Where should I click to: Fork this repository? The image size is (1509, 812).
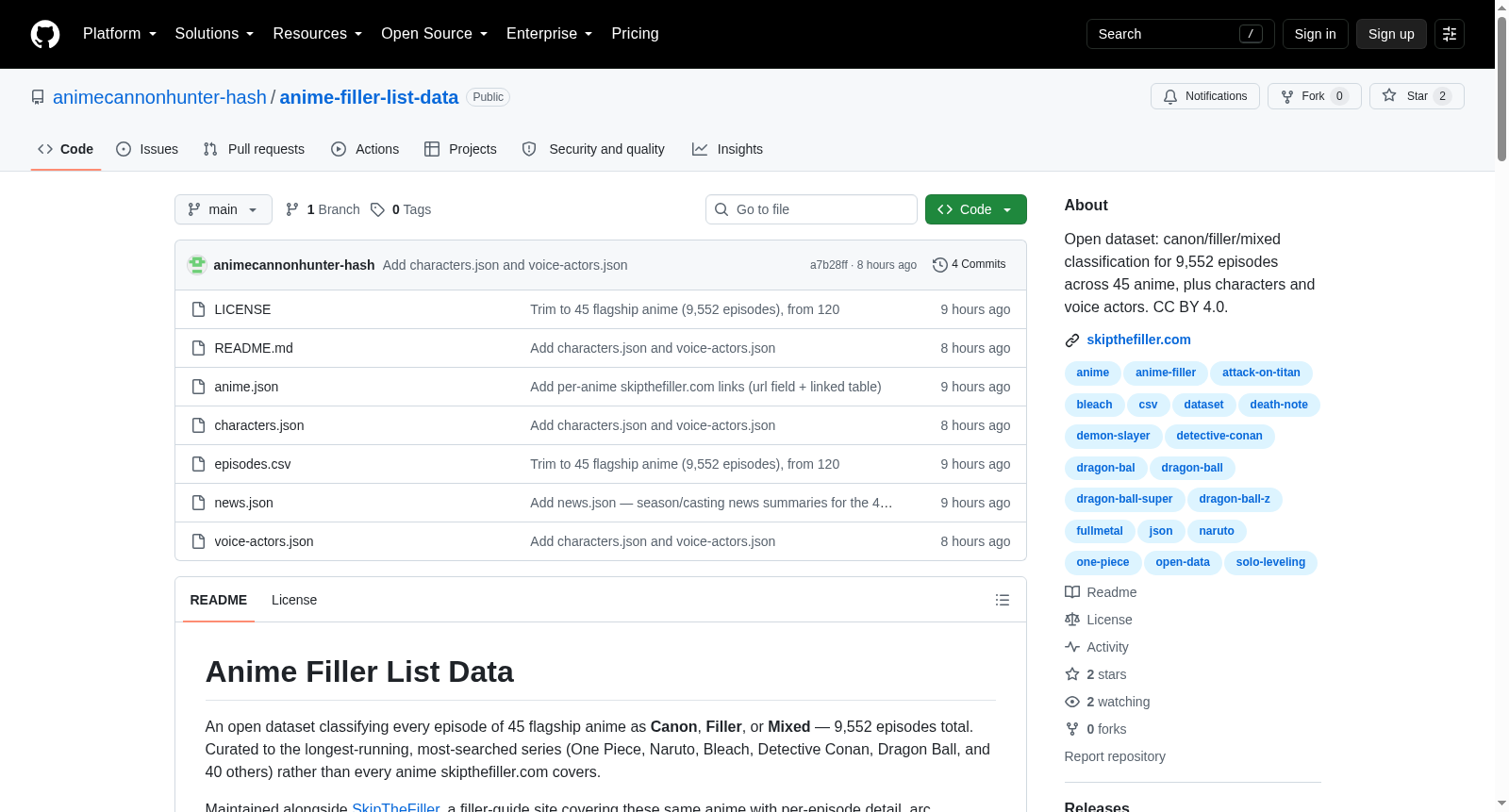tap(1315, 96)
